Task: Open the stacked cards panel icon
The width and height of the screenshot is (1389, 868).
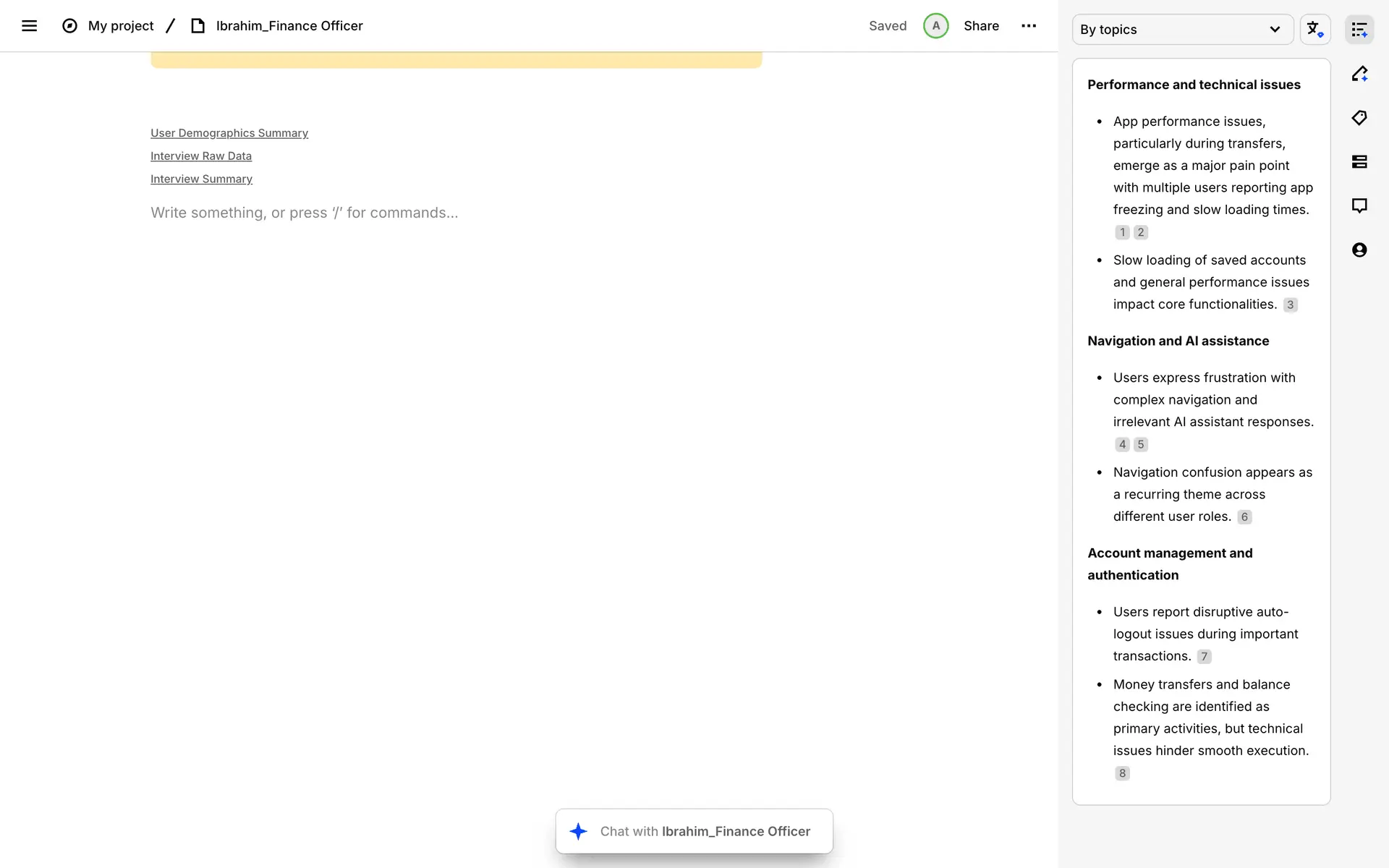Action: (x=1359, y=162)
